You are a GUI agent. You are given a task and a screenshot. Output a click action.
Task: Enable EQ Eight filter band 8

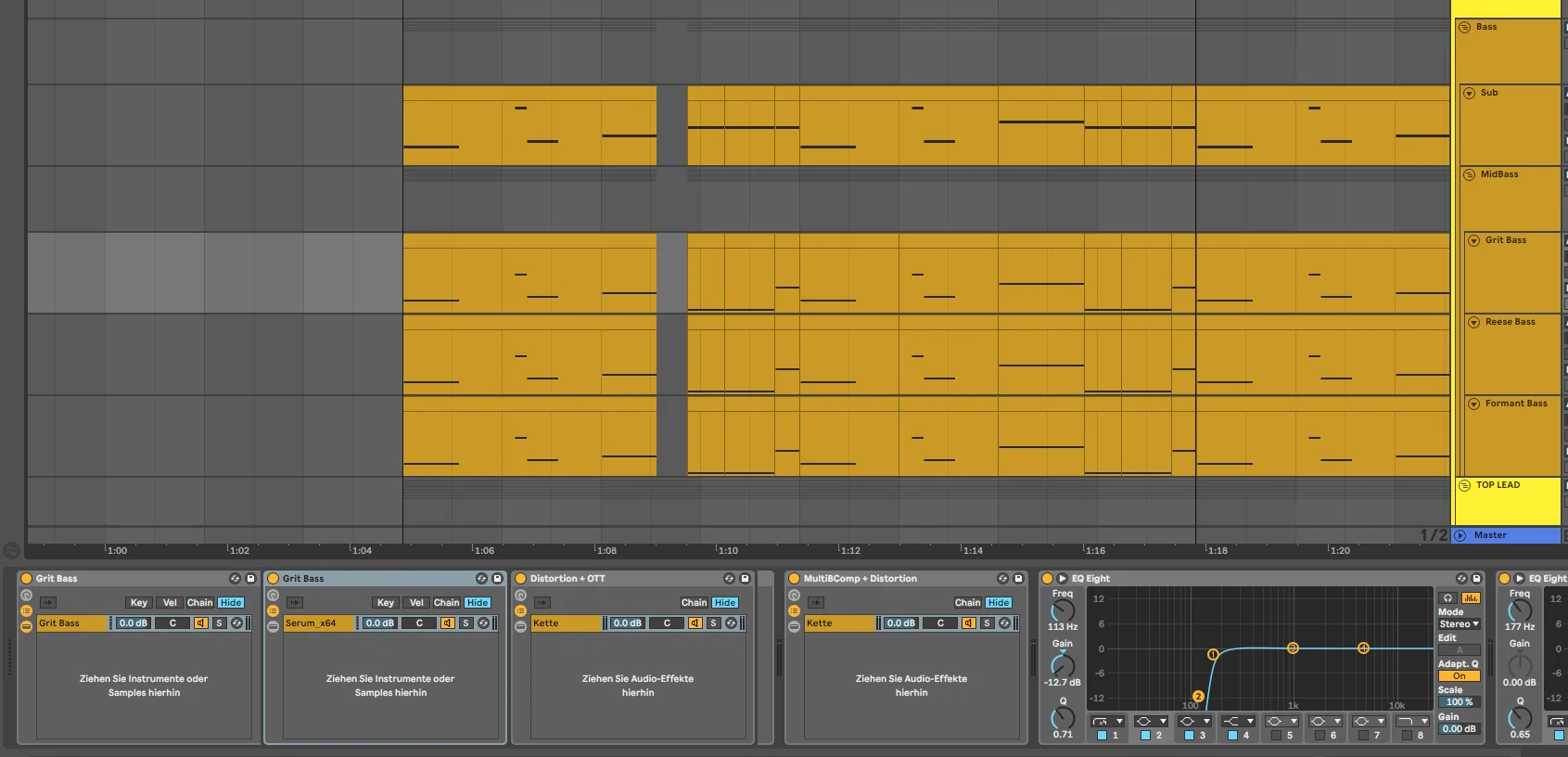pos(1407,735)
